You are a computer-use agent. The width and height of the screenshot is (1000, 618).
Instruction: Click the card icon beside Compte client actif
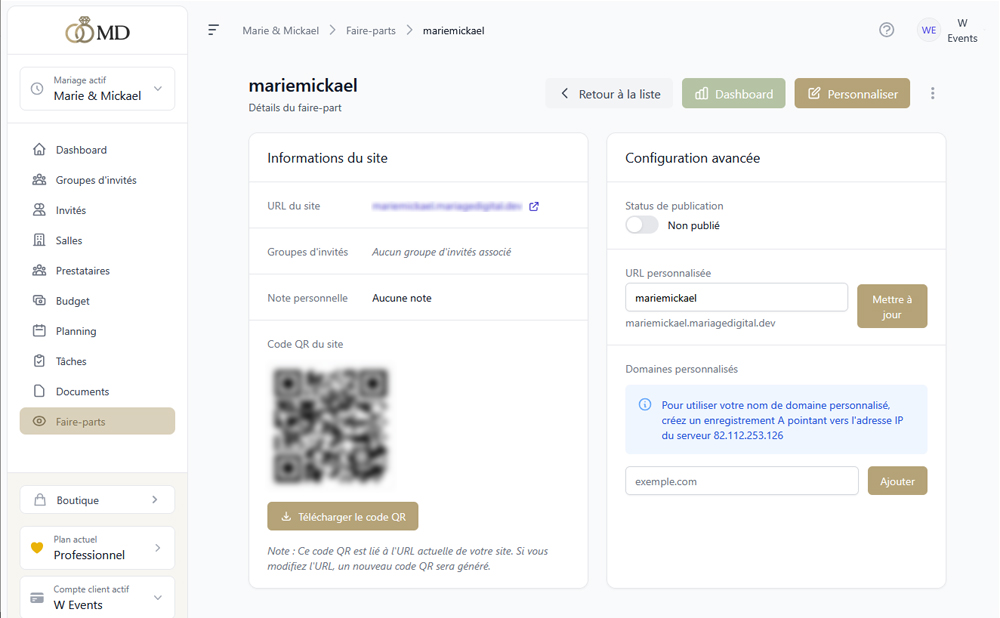[x=37, y=598]
